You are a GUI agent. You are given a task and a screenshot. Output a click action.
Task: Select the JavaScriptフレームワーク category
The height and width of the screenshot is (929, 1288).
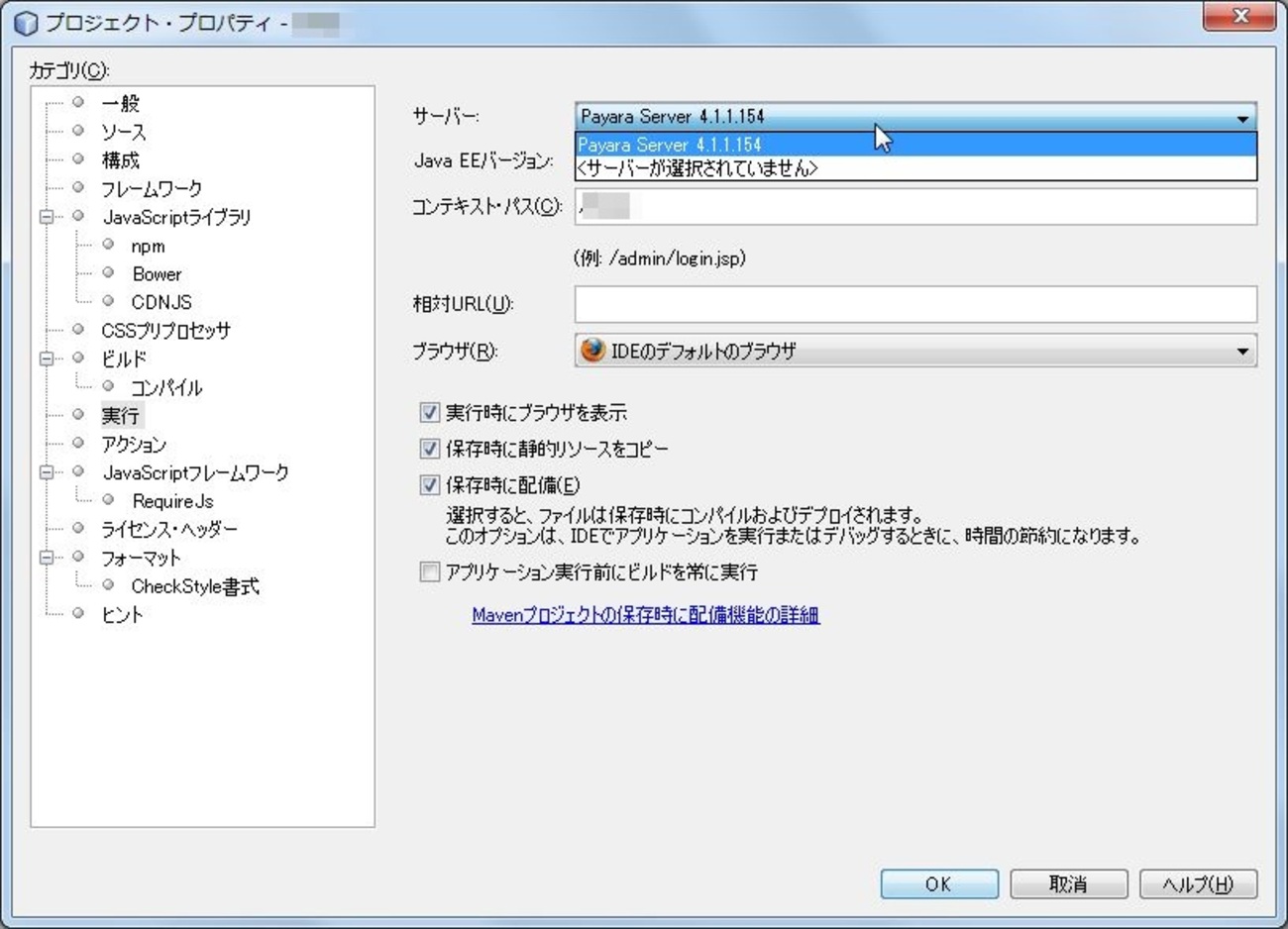(x=195, y=472)
